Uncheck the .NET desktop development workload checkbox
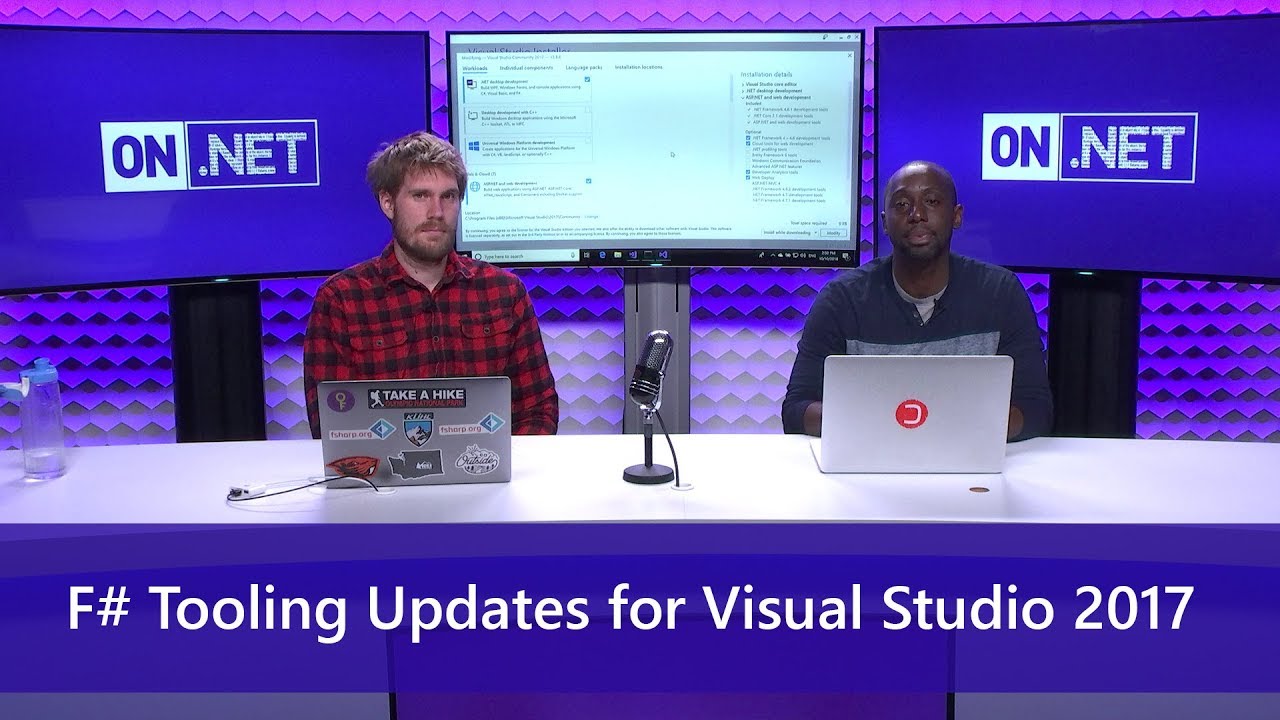Image resolution: width=1280 pixels, height=720 pixels. click(x=587, y=79)
